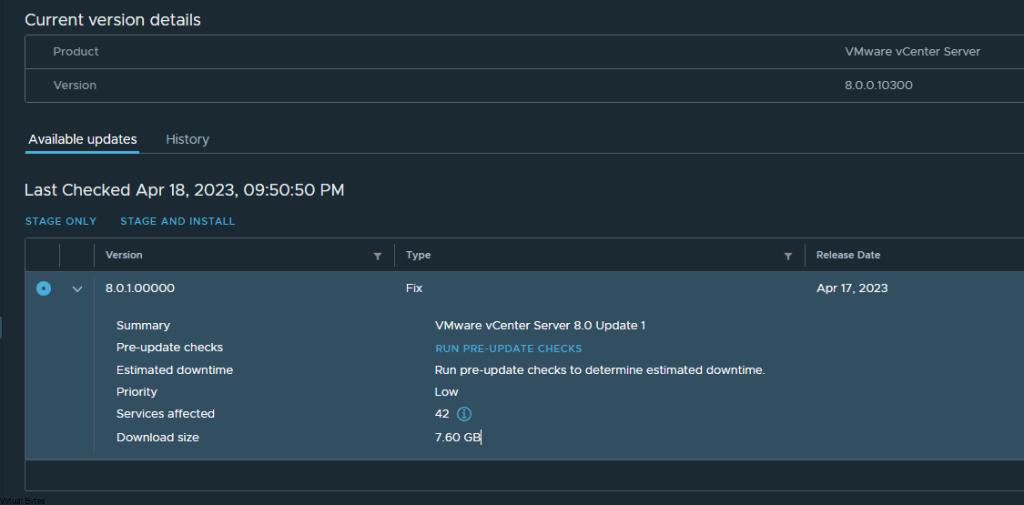Click the Download size label
This screenshot has height=505, width=1024.
pyautogui.click(x=157, y=438)
